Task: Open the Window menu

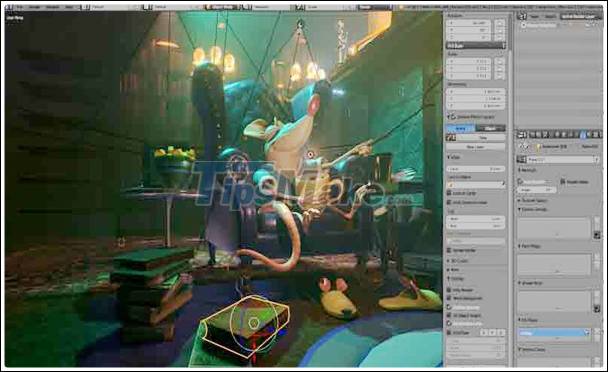Action: [x=53, y=7]
